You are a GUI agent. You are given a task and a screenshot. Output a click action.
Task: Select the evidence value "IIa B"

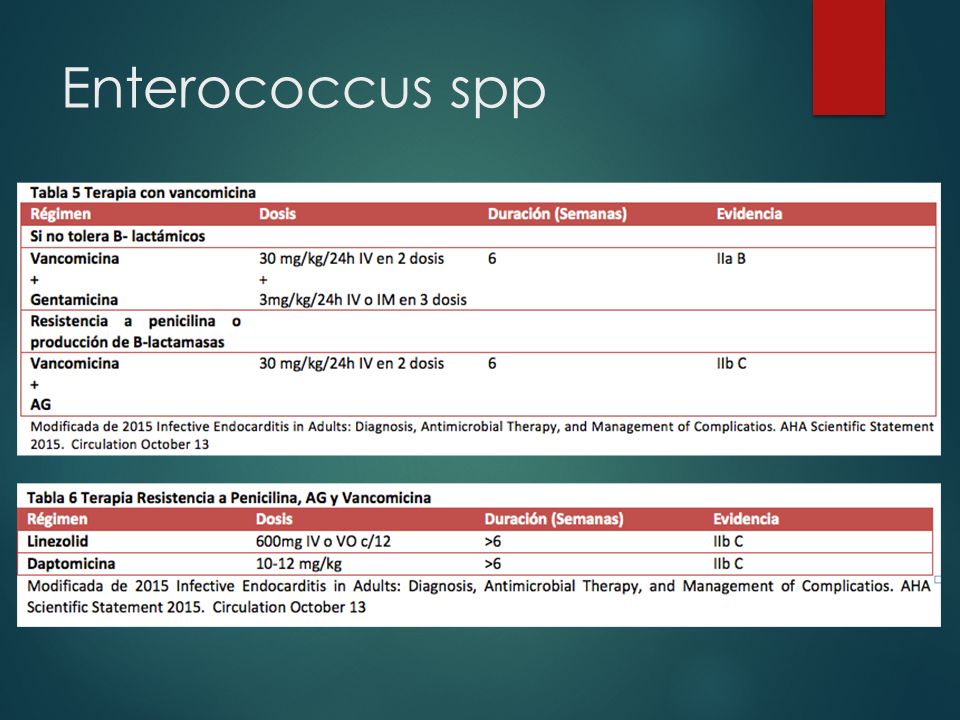click(x=731, y=258)
